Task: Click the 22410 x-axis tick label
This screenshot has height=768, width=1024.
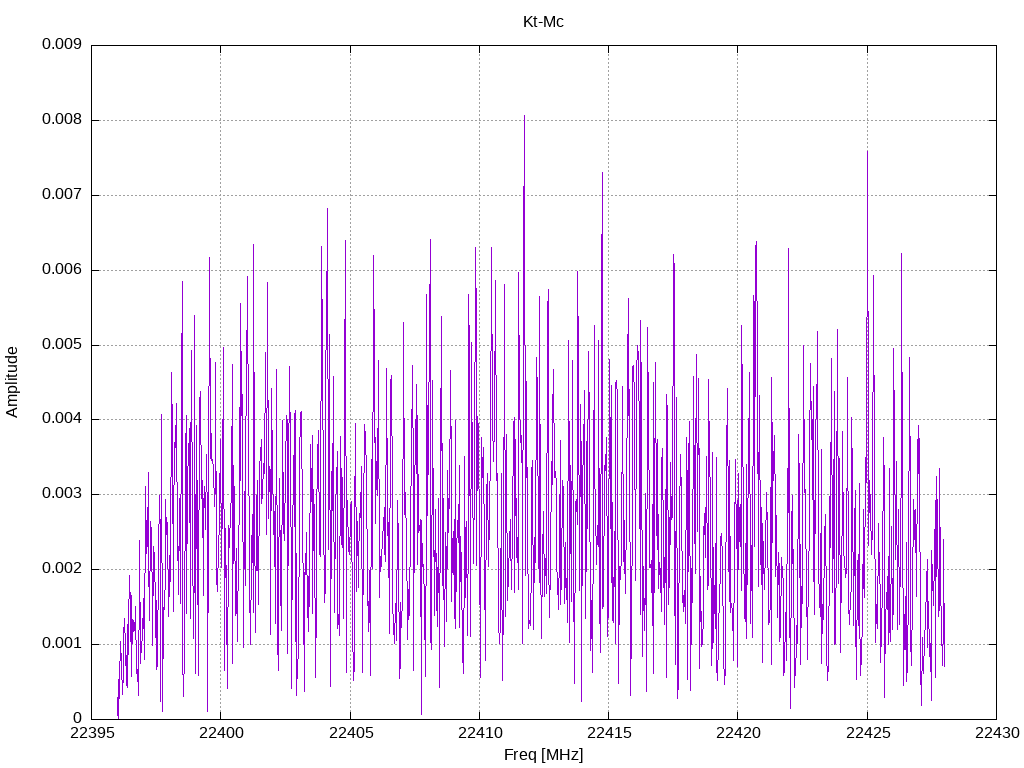Action: point(479,733)
